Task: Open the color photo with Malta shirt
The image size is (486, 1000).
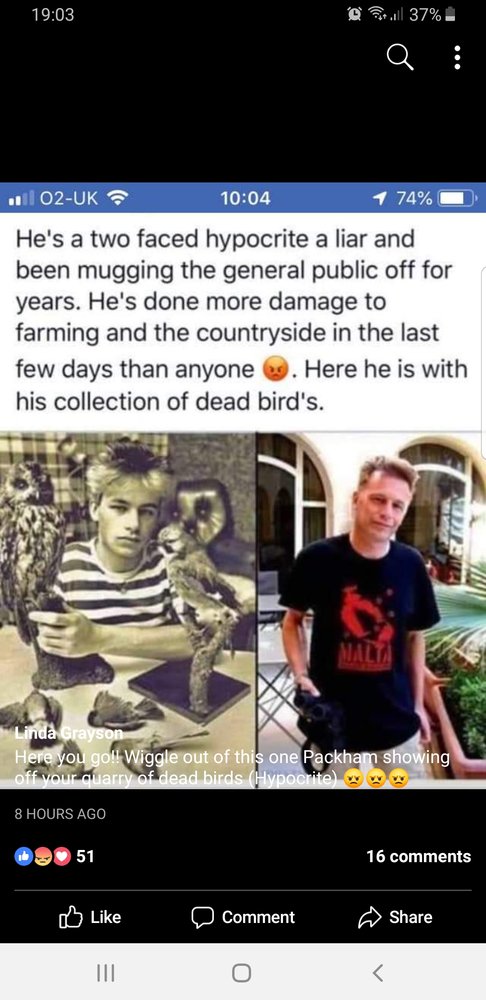Action: (371, 610)
